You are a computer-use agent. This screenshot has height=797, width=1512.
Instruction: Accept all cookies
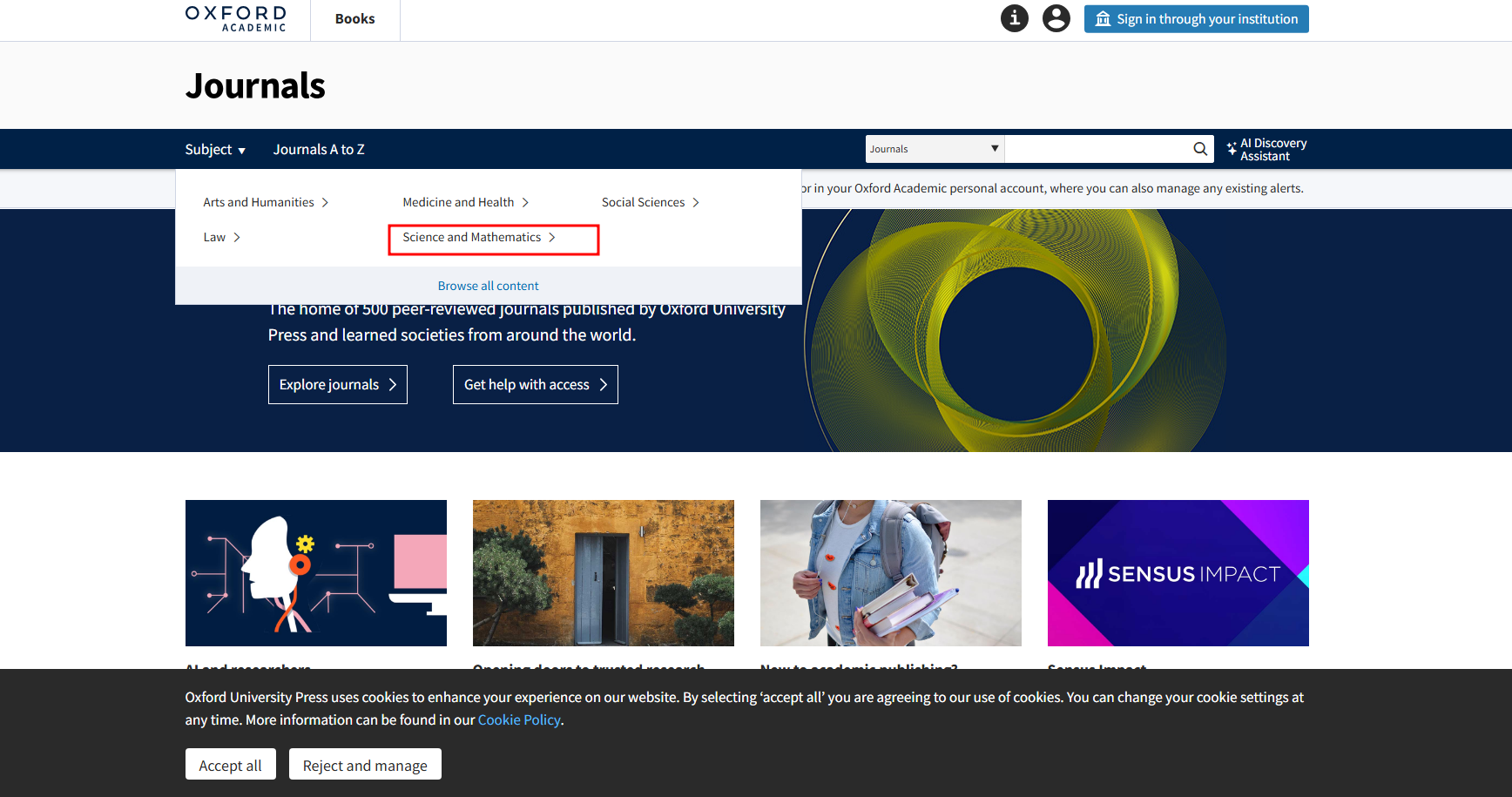(230, 765)
